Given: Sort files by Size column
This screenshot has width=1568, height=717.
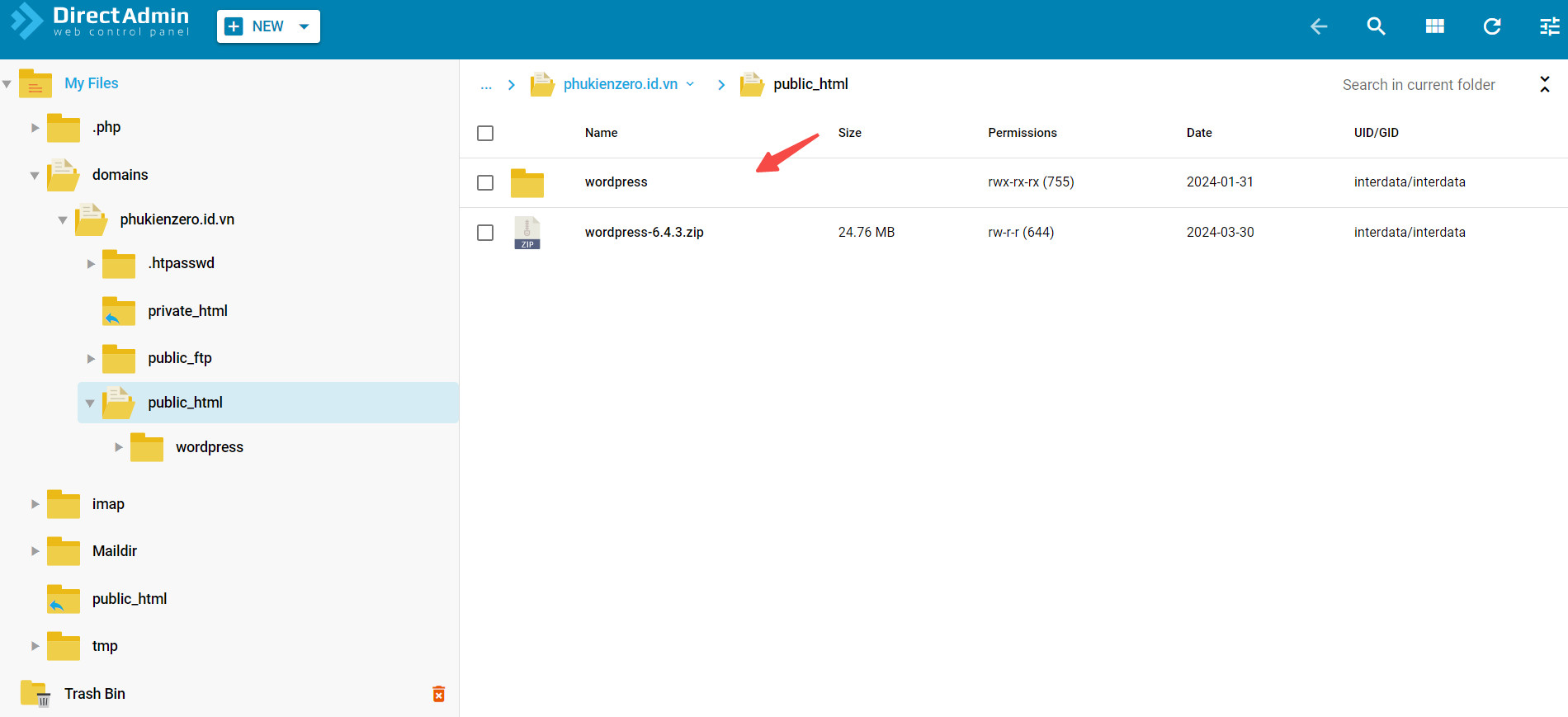Looking at the screenshot, I should tap(850, 133).
